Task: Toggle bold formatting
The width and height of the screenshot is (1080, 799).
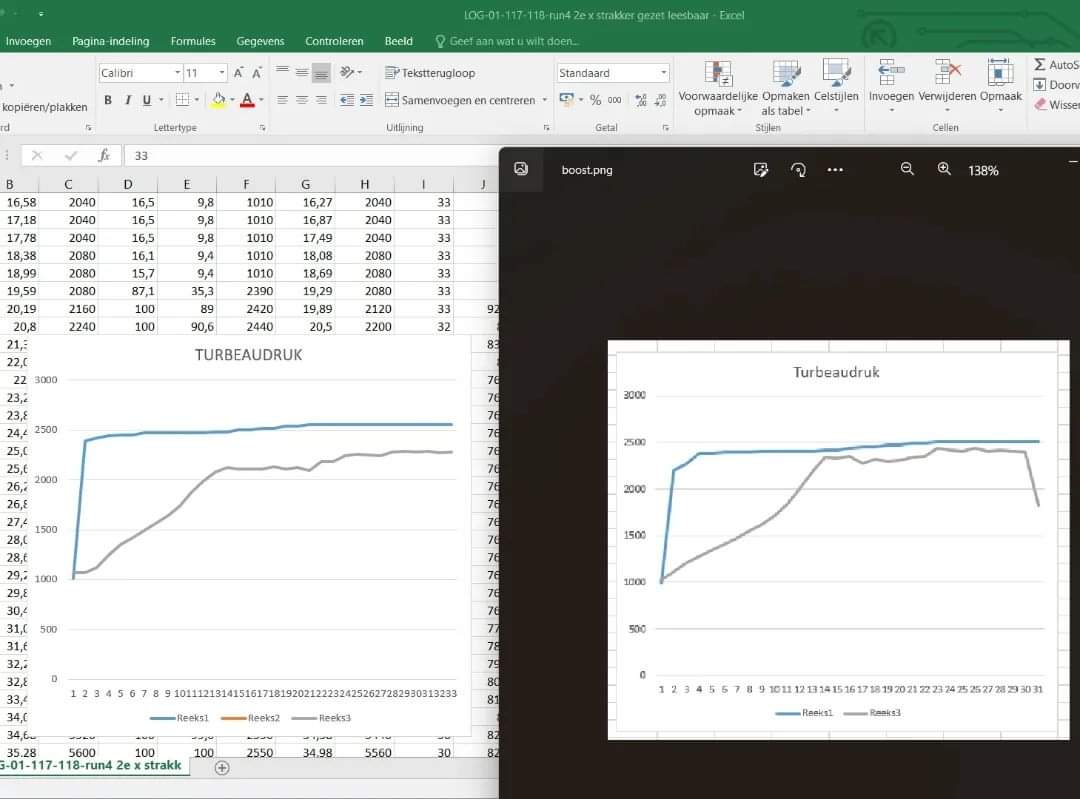Action: click(108, 100)
